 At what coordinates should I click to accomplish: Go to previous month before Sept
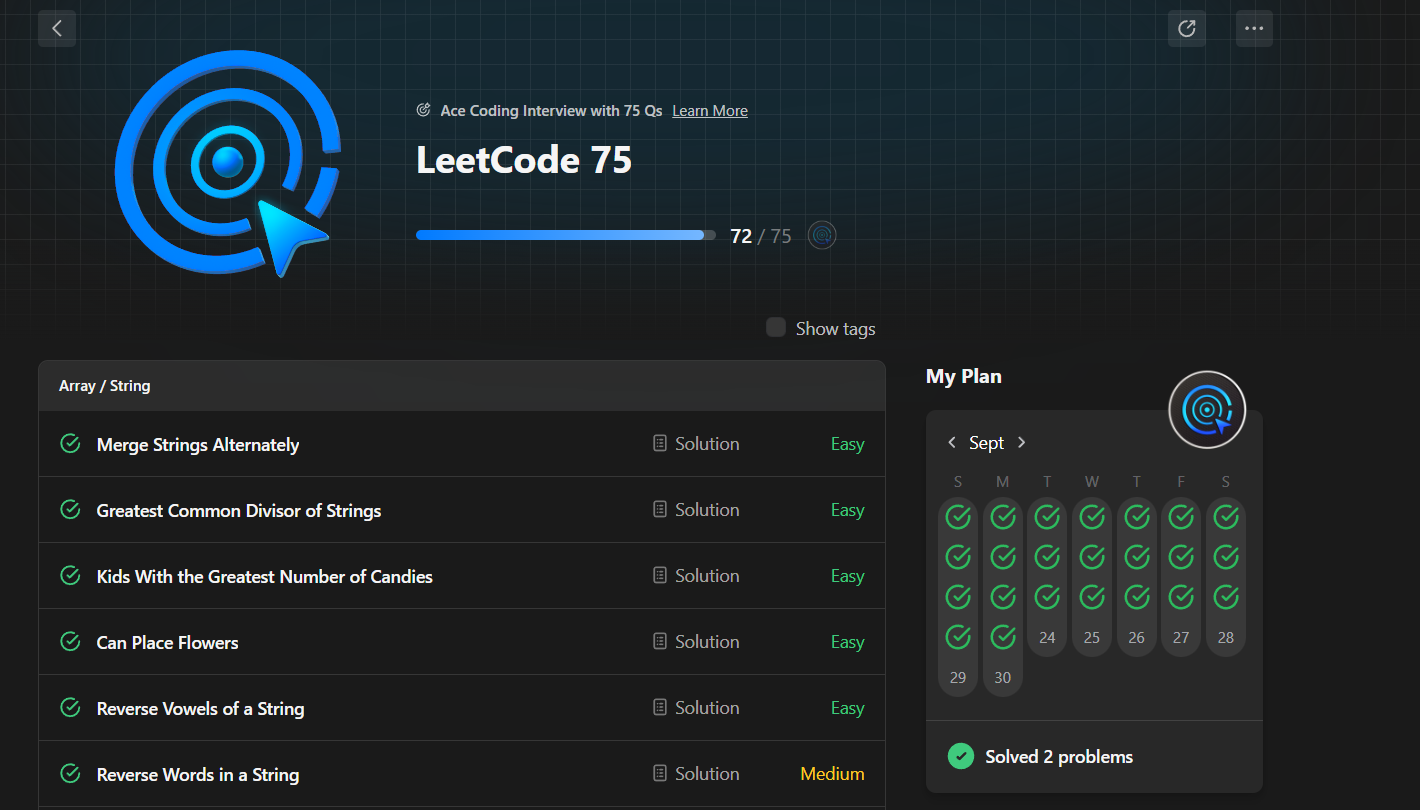coord(952,442)
